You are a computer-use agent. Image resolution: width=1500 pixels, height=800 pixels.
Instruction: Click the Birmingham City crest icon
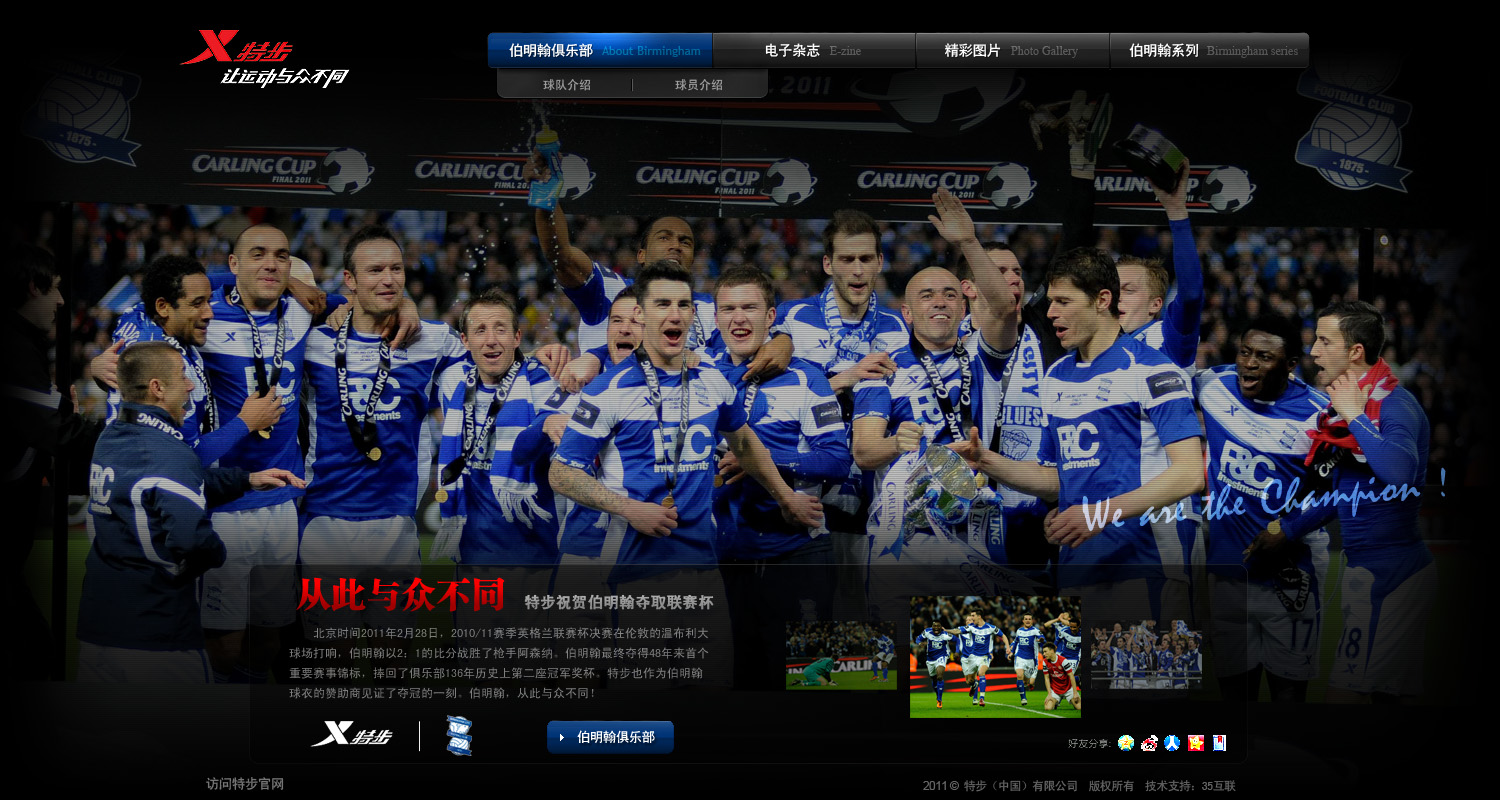(459, 735)
